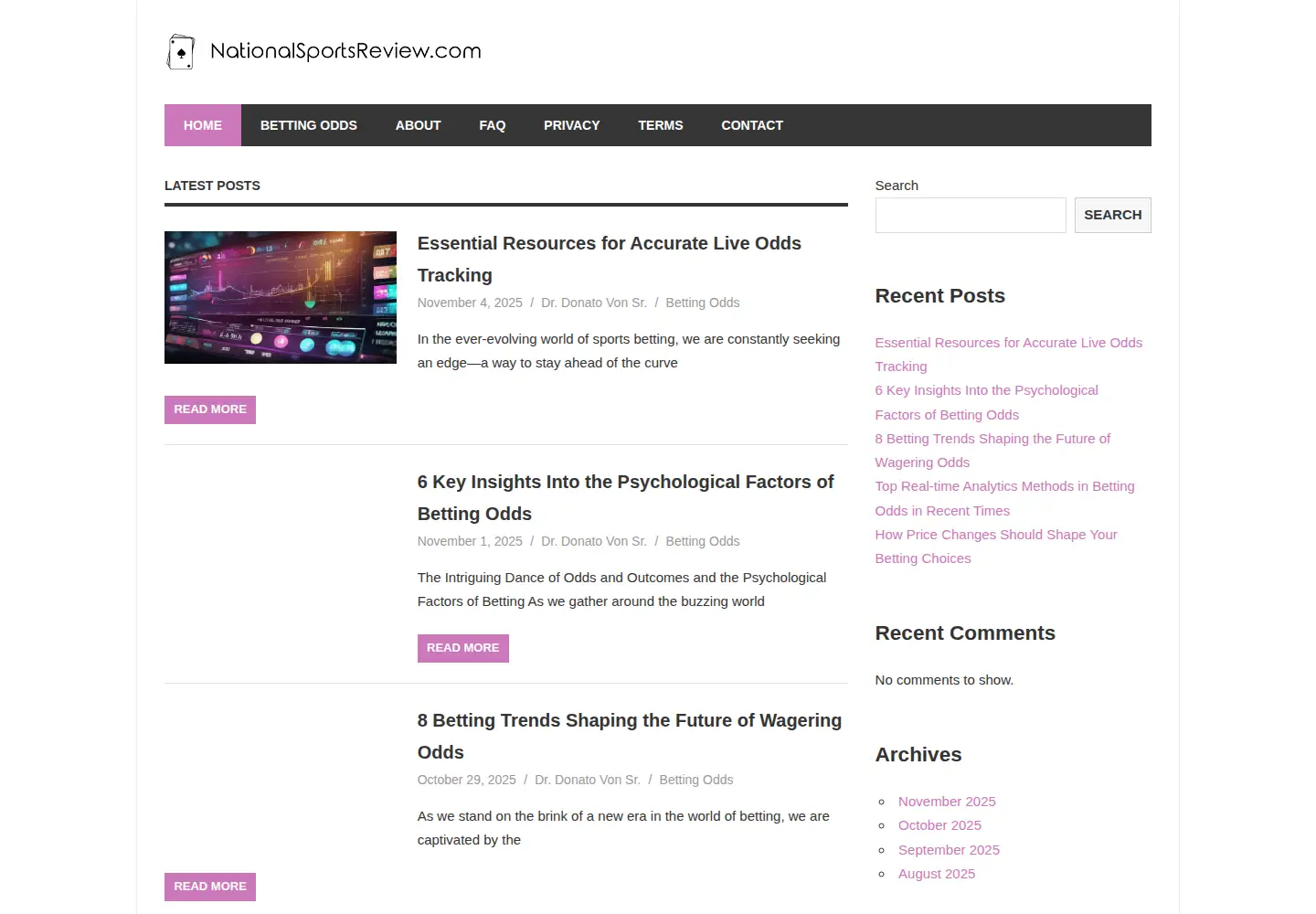Open the 'Essential Resources for Accurate Live Odds Tracking' post title
Viewport: 1316px width, 914px height.
(x=610, y=259)
